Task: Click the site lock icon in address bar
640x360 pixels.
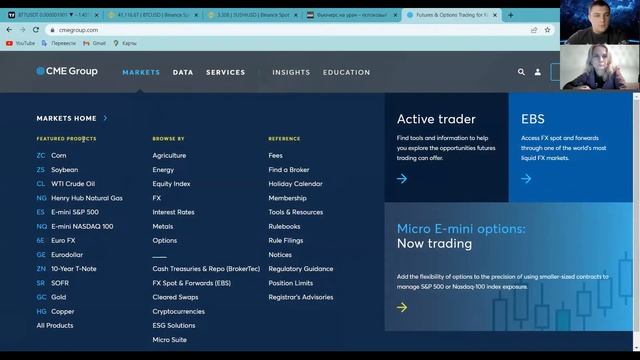Action: tap(52, 30)
